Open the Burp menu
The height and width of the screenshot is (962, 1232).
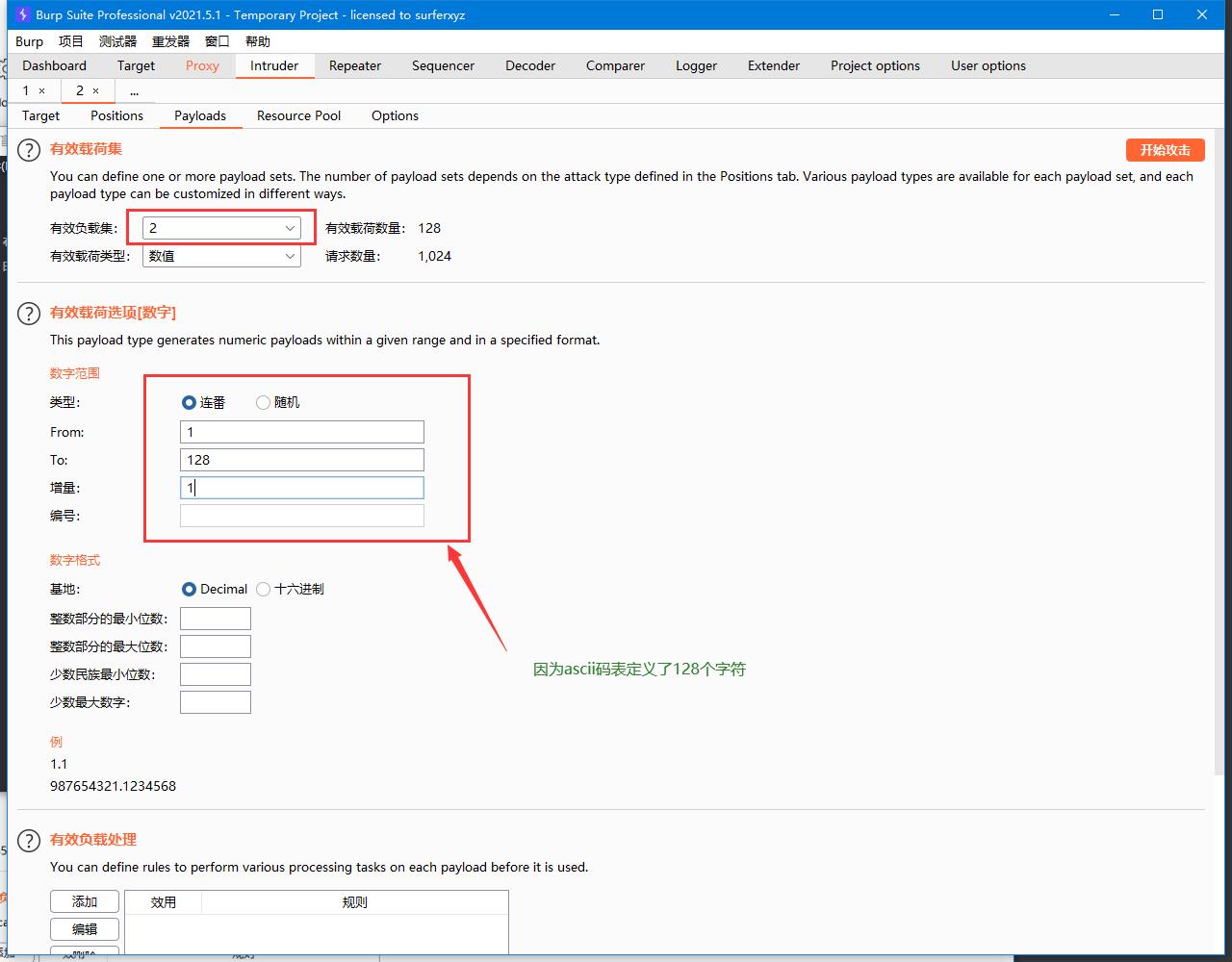coord(29,41)
